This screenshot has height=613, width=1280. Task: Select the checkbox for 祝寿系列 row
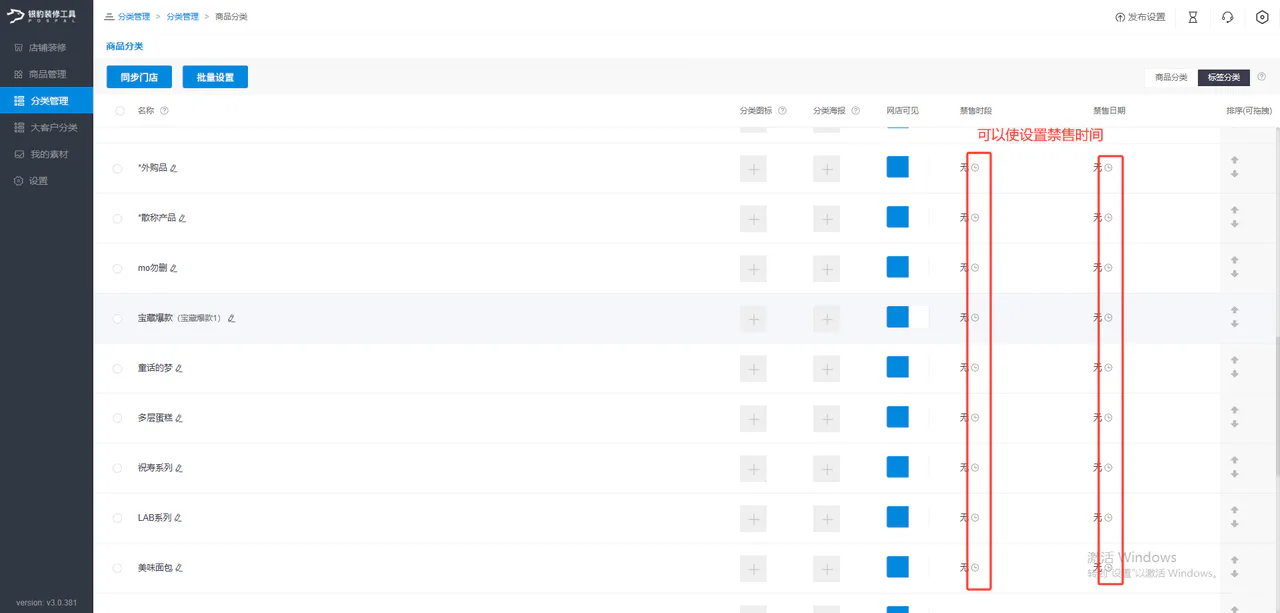click(118, 468)
